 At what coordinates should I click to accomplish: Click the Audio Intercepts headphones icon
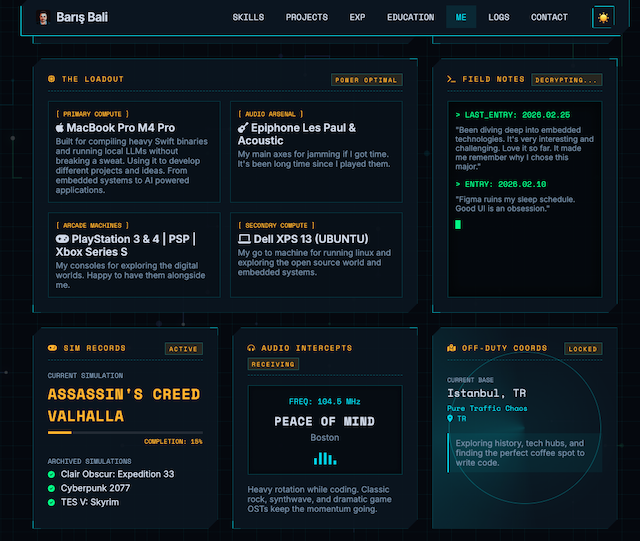tap(251, 348)
